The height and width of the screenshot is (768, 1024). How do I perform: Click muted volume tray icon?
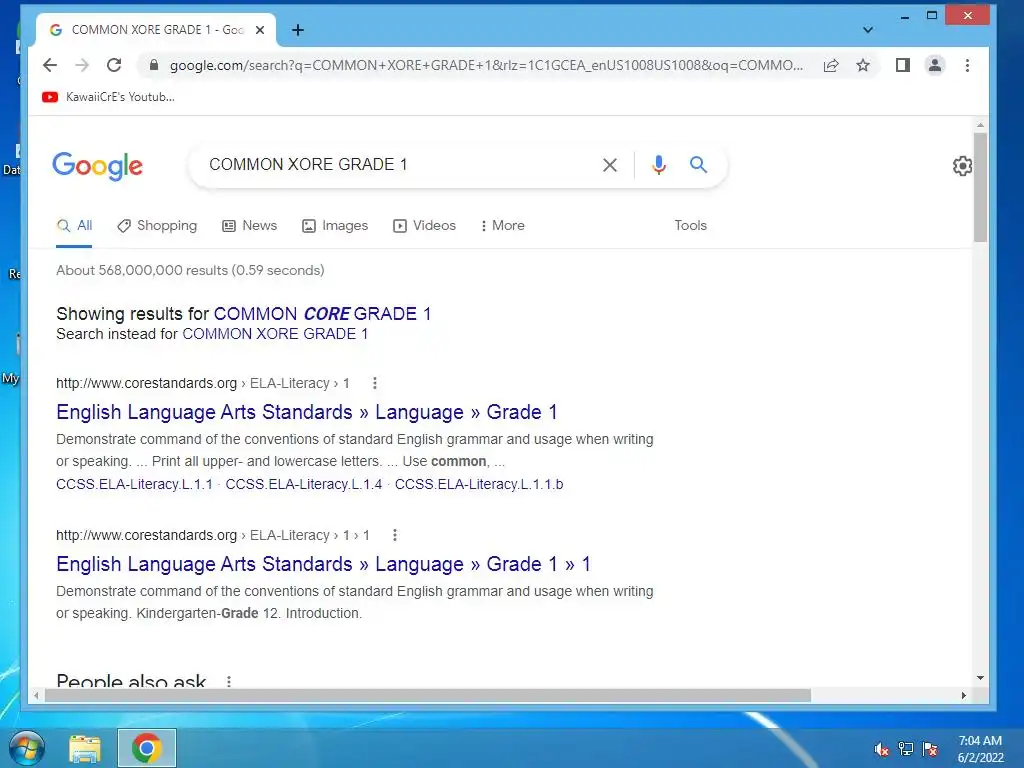[882, 749]
